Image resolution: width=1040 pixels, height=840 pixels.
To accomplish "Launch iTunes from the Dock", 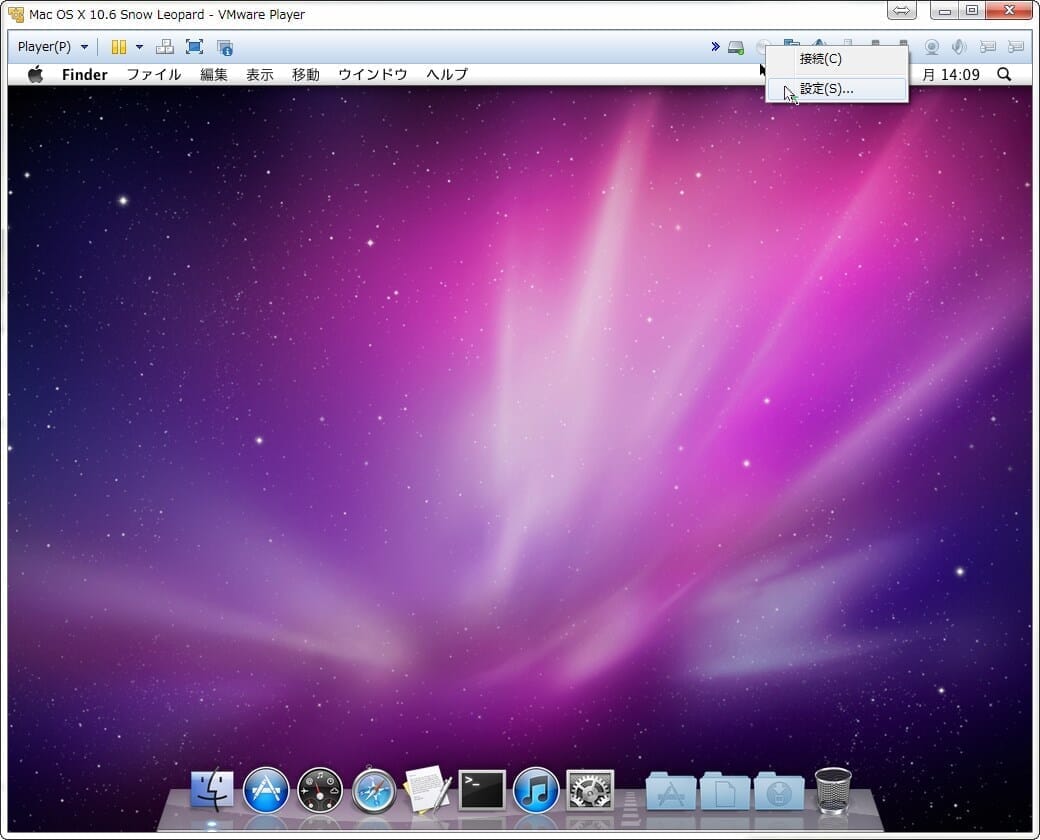I will tap(536, 790).
